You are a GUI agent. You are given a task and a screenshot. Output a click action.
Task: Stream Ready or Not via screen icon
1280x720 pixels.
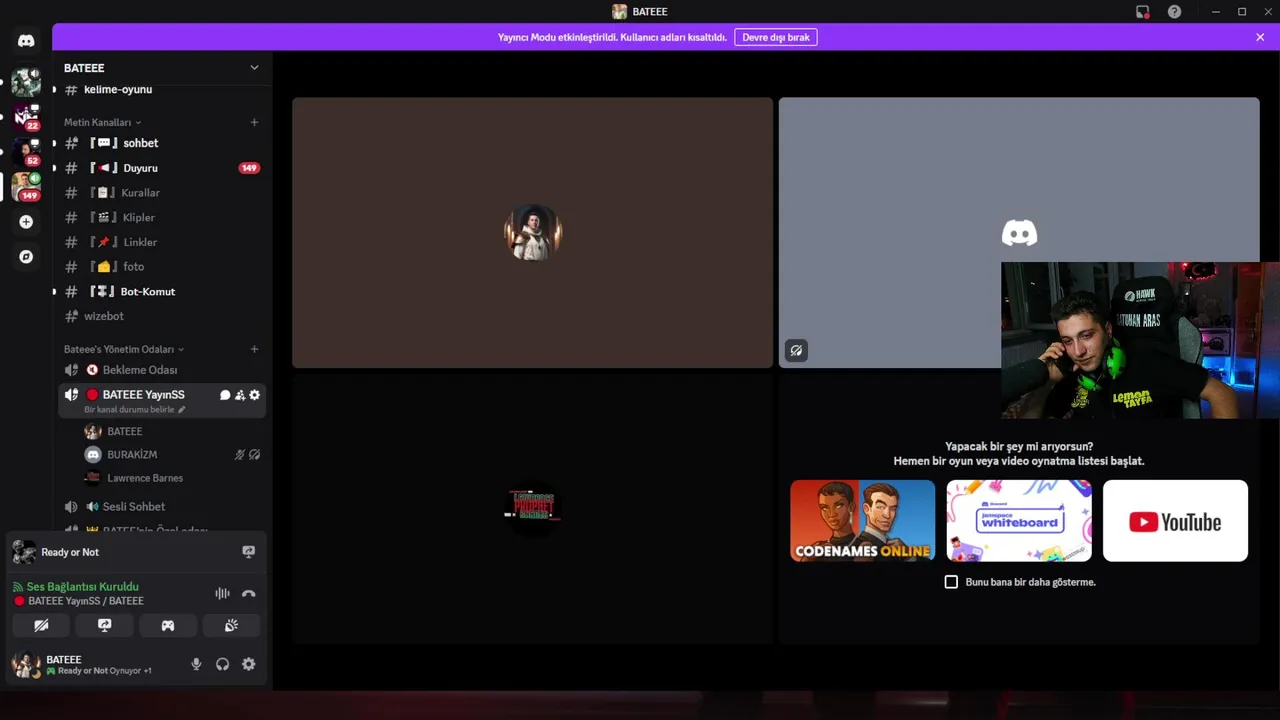pyautogui.click(x=248, y=552)
